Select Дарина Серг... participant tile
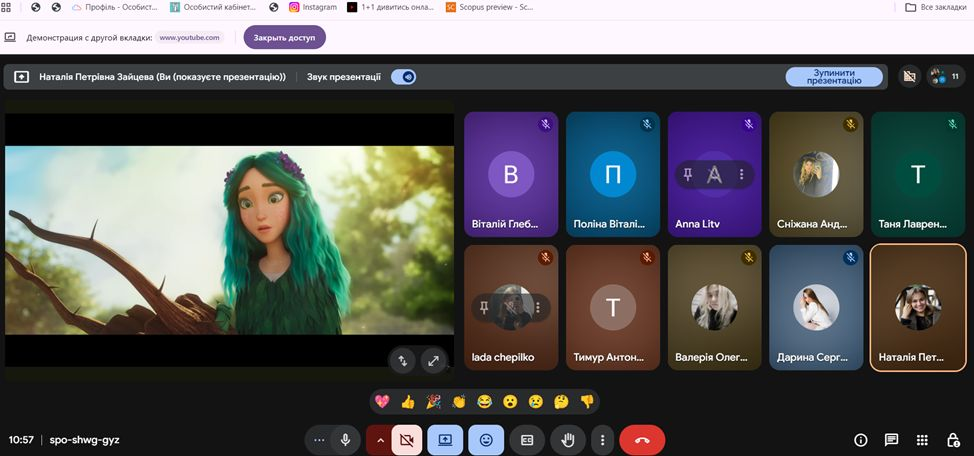 [x=816, y=308]
